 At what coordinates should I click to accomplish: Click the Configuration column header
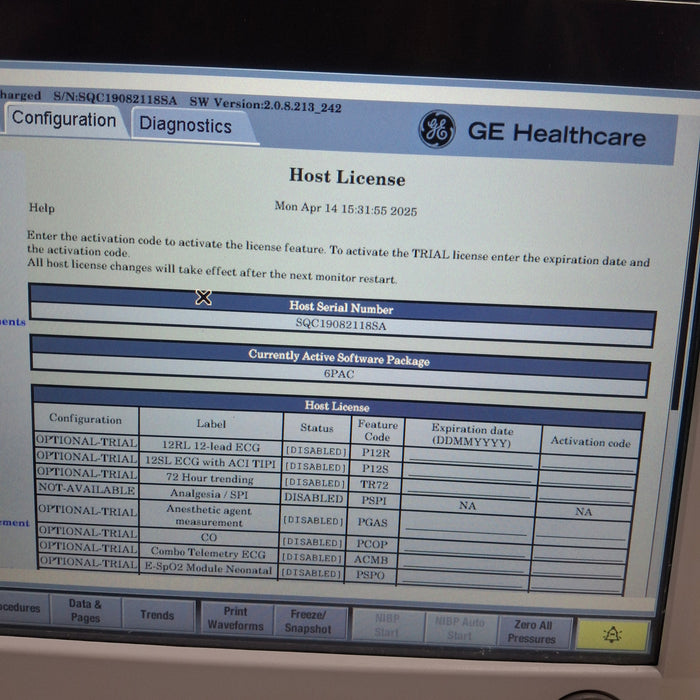[85, 419]
